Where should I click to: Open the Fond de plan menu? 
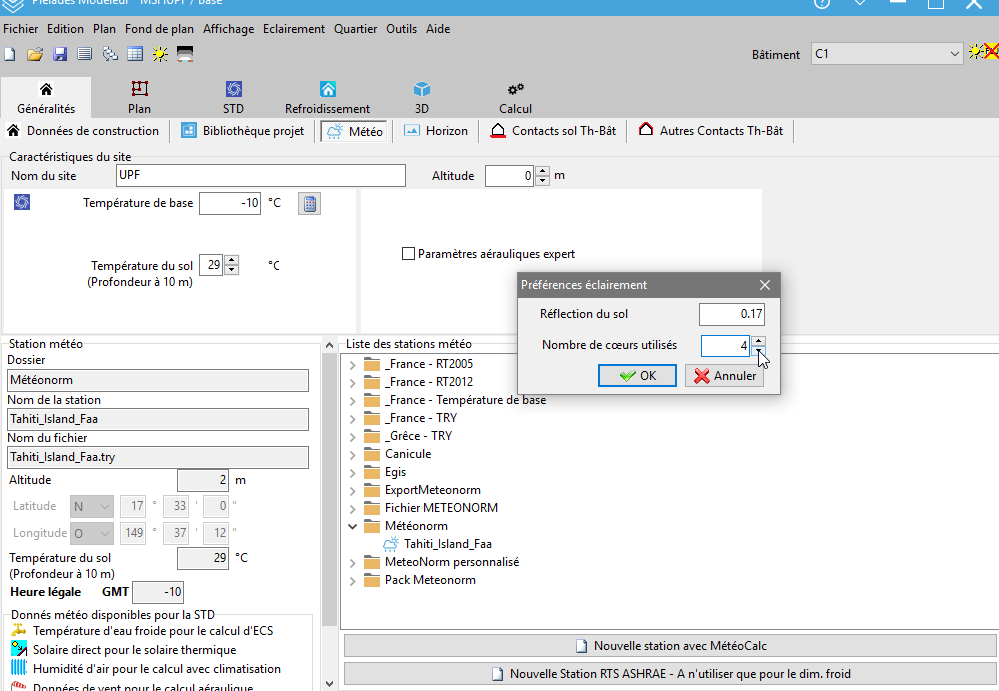[x=159, y=29]
